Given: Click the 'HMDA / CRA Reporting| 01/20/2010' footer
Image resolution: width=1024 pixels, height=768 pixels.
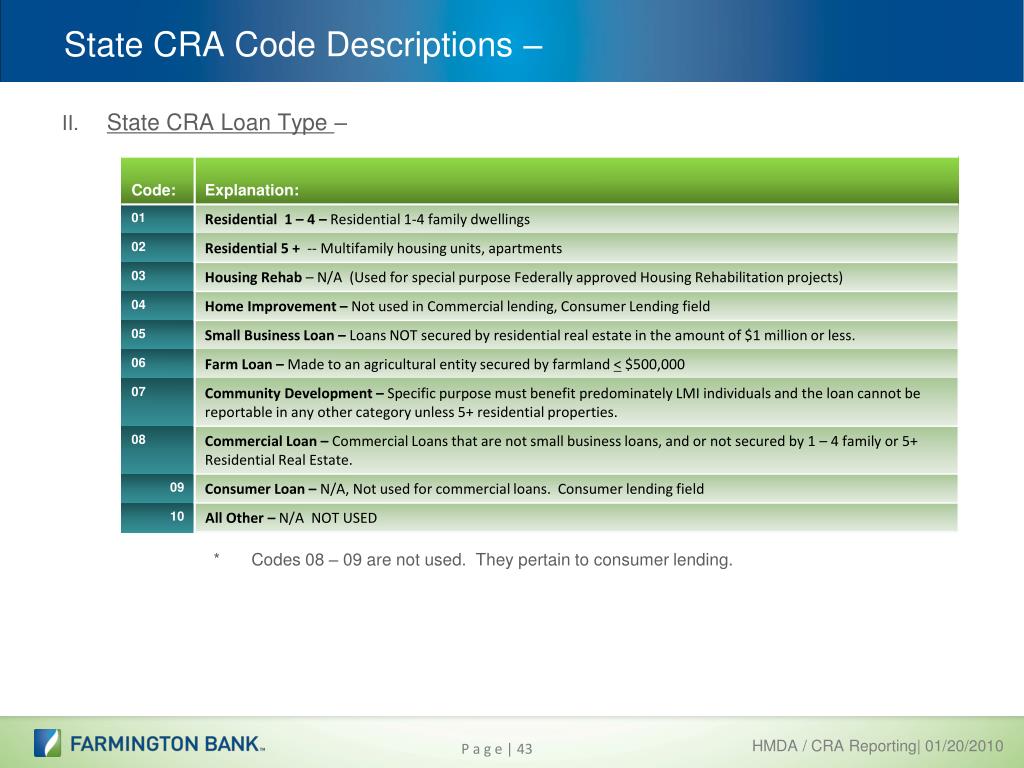Looking at the screenshot, I should click(x=877, y=746).
